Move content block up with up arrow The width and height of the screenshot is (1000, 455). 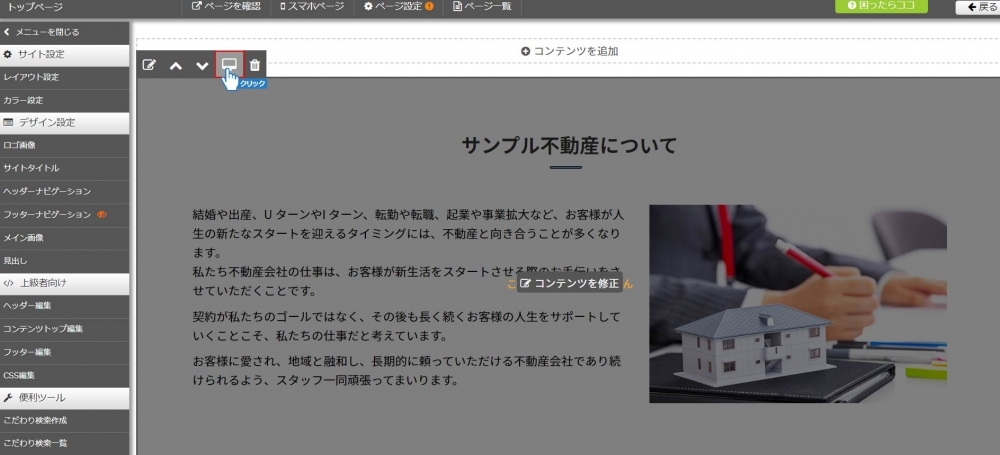pyautogui.click(x=176, y=65)
